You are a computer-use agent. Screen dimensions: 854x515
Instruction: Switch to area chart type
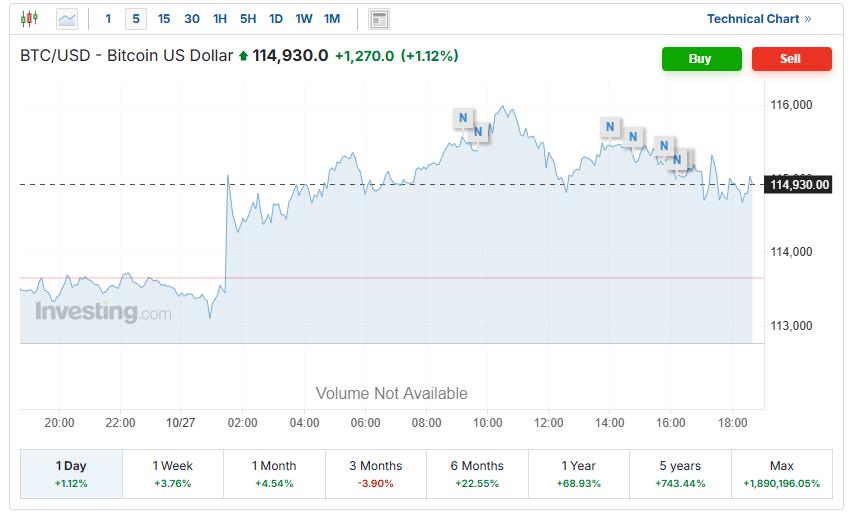point(67,18)
